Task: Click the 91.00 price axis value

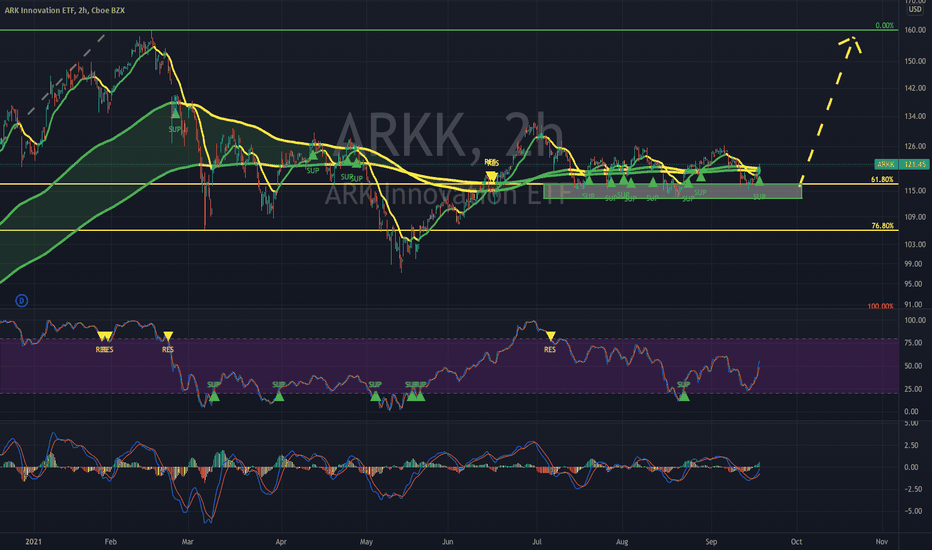Action: coord(916,304)
